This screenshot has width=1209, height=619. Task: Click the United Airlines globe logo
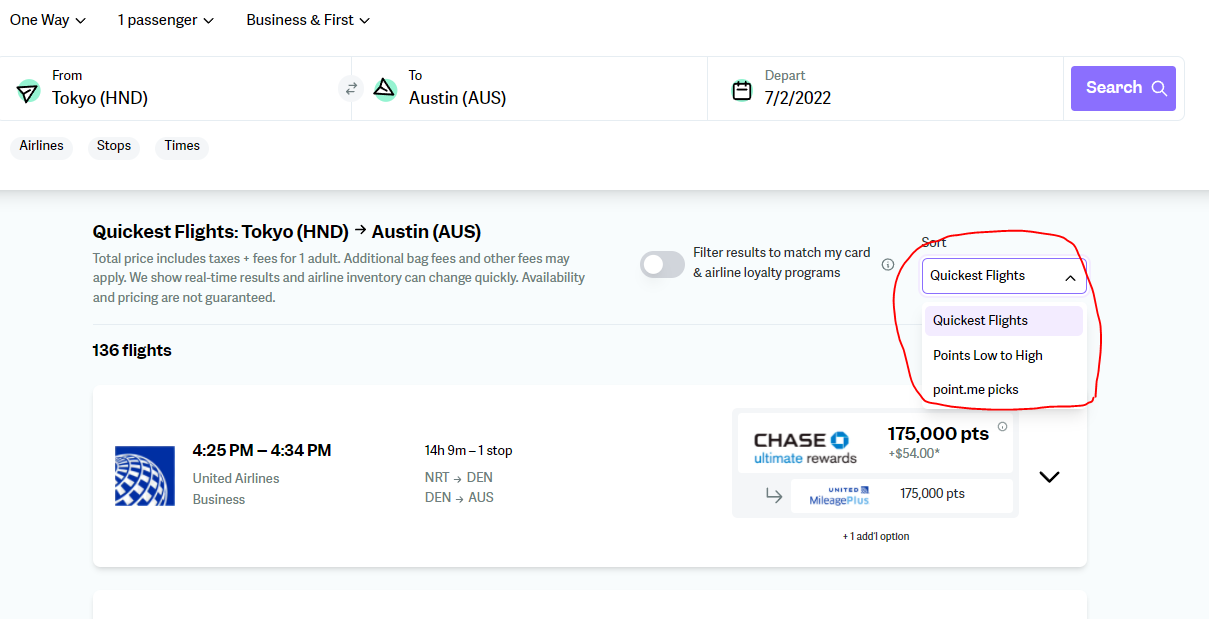144,478
